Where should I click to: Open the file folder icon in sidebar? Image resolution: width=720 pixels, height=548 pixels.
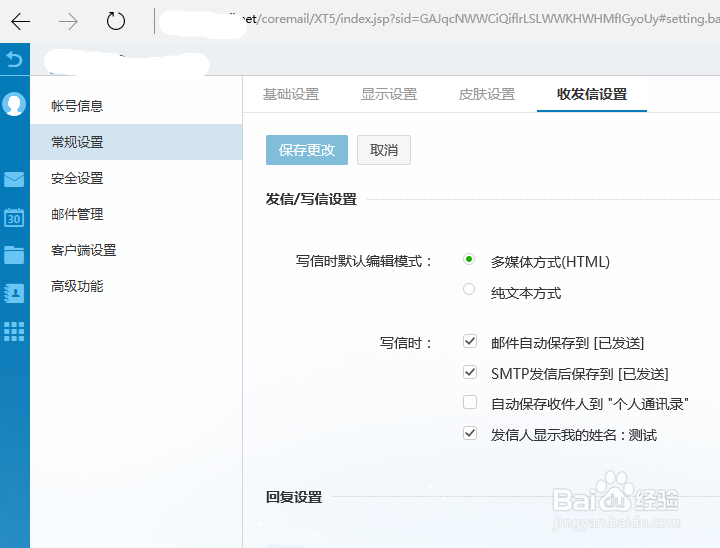(14, 255)
